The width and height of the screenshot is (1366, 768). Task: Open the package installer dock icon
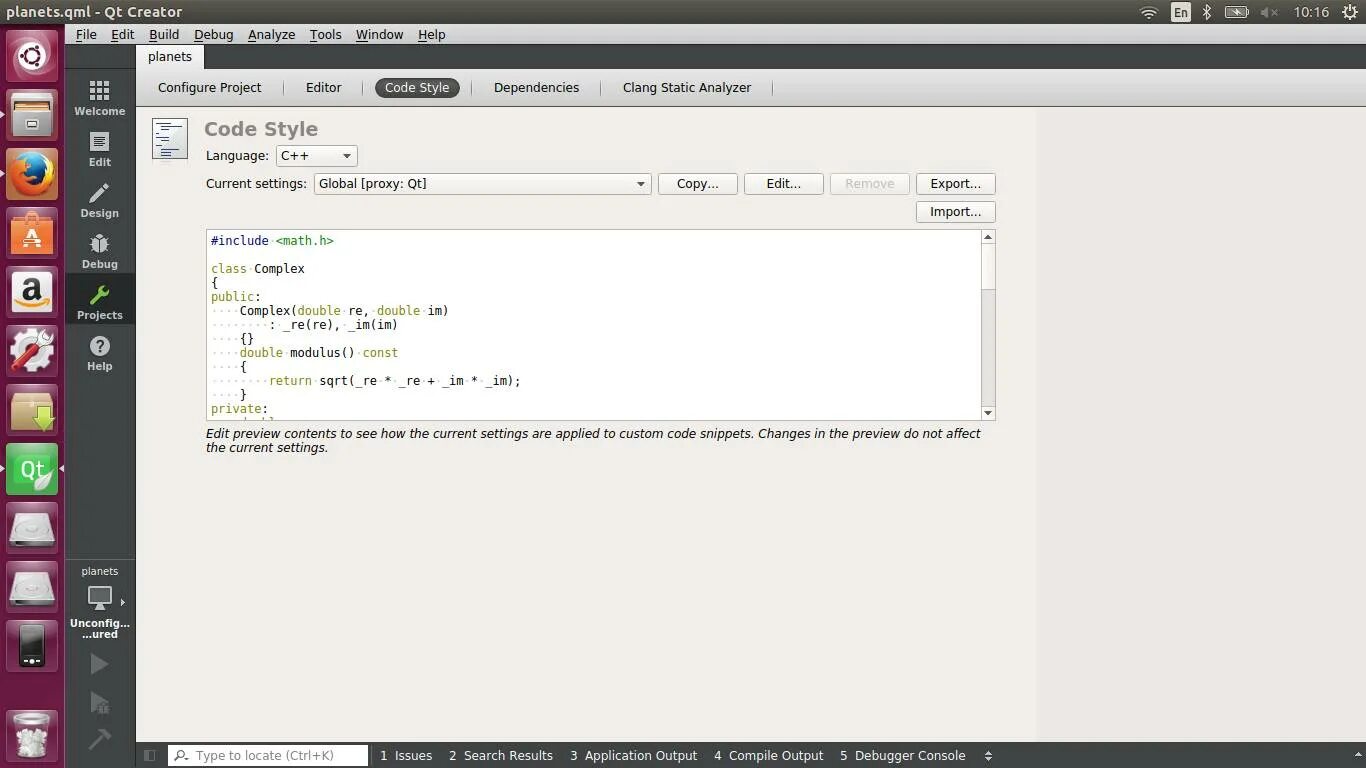pos(32,410)
